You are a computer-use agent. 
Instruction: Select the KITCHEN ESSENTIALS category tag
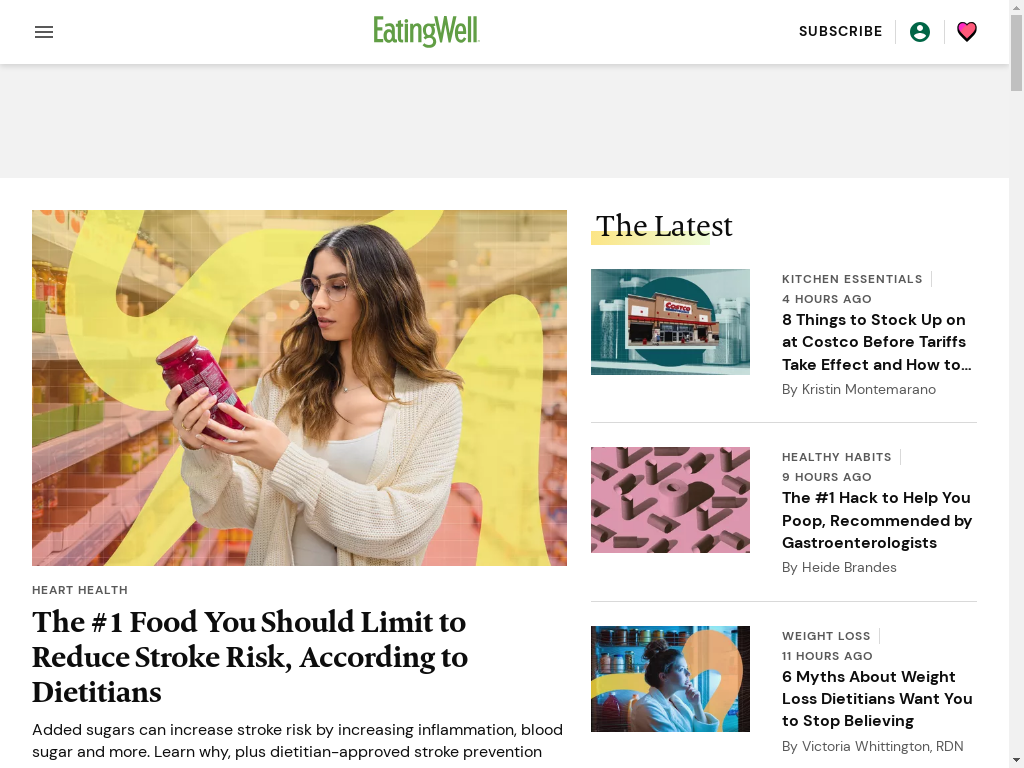pyautogui.click(x=852, y=279)
